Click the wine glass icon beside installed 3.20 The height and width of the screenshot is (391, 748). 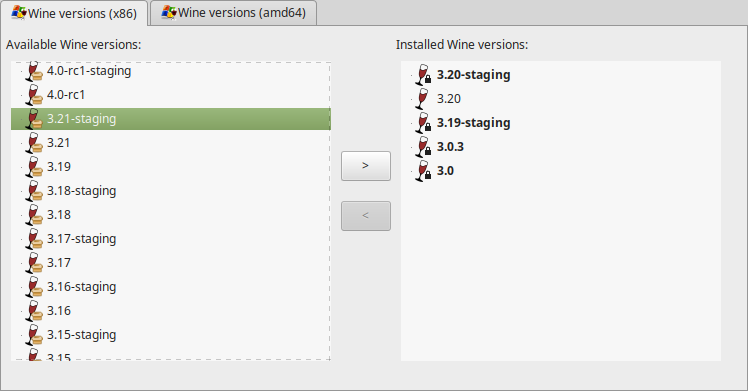(423, 99)
